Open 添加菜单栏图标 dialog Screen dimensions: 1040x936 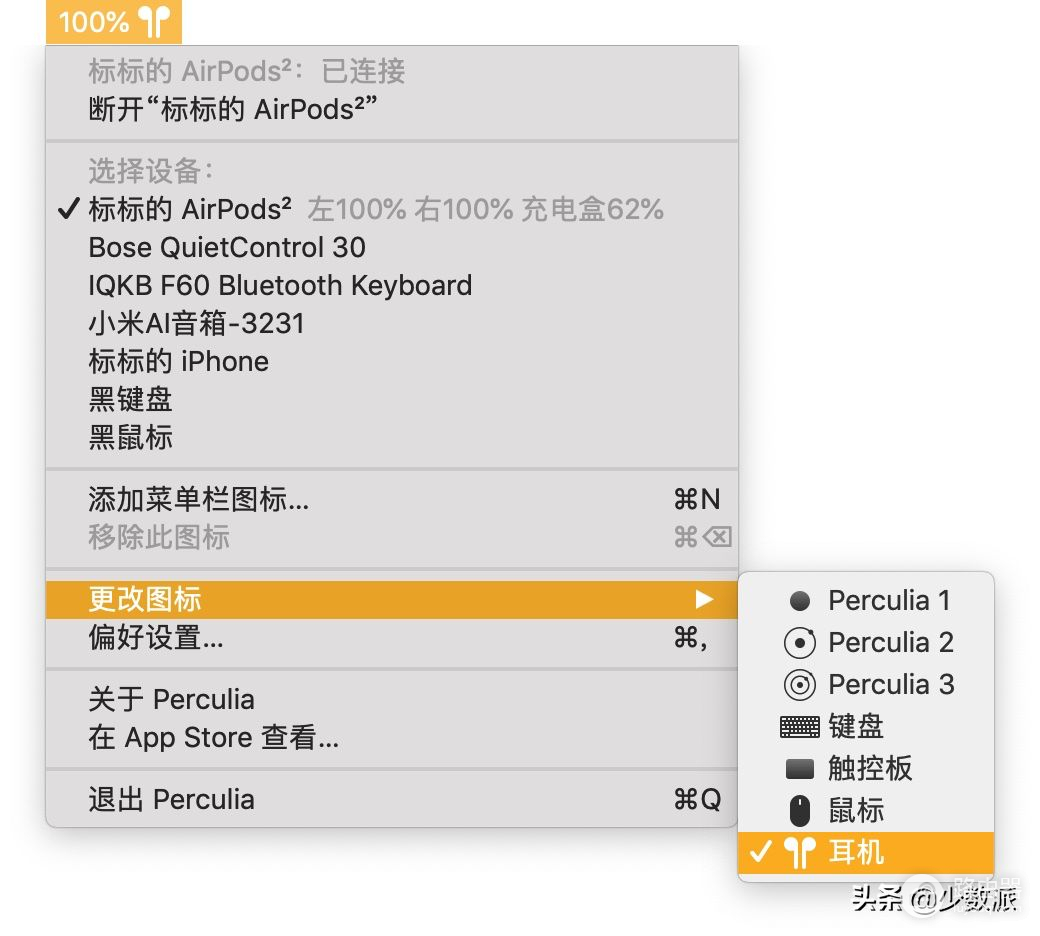[198, 499]
